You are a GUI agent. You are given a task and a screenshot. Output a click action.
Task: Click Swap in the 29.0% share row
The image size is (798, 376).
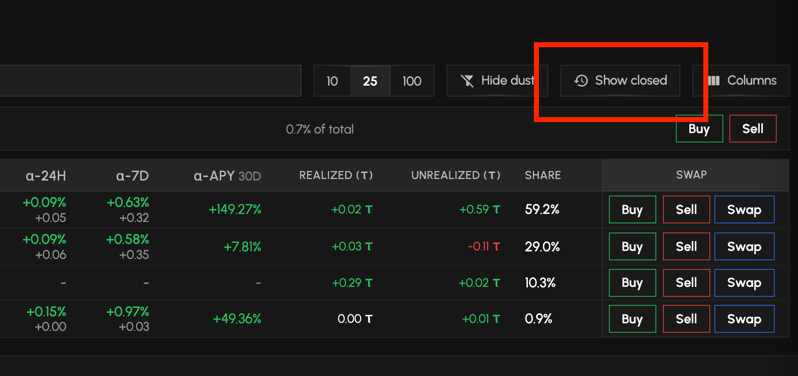[744, 247]
